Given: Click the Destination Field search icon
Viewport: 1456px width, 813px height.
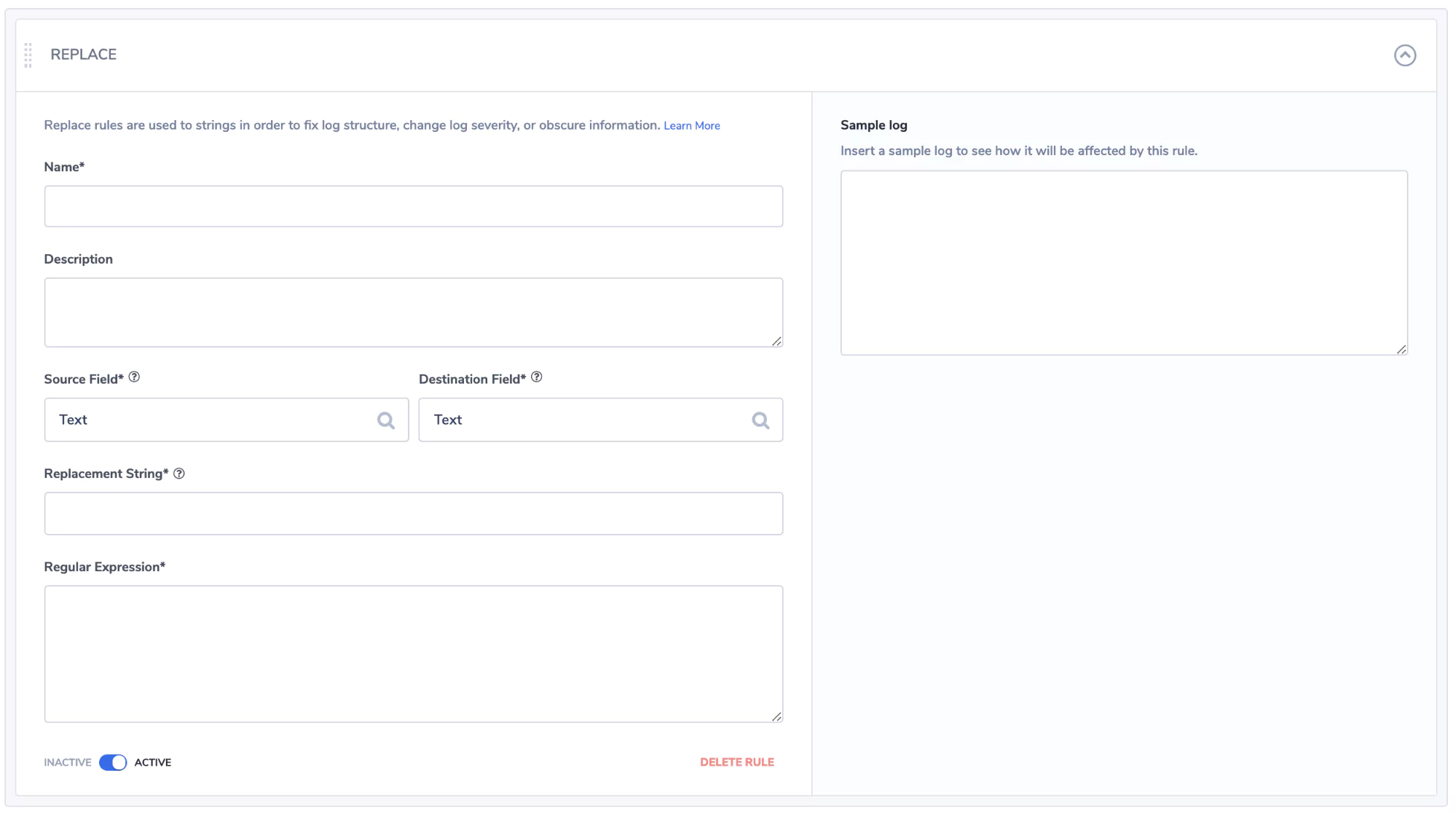Looking at the screenshot, I should (760, 420).
